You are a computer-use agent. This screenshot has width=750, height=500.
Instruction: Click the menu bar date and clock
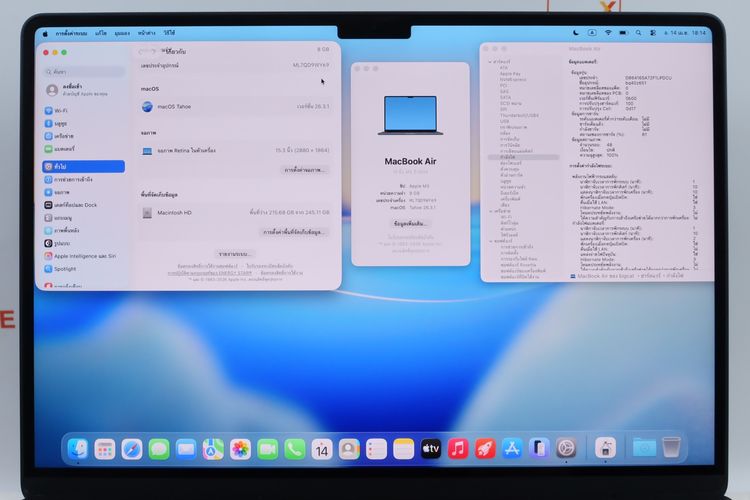685,33
